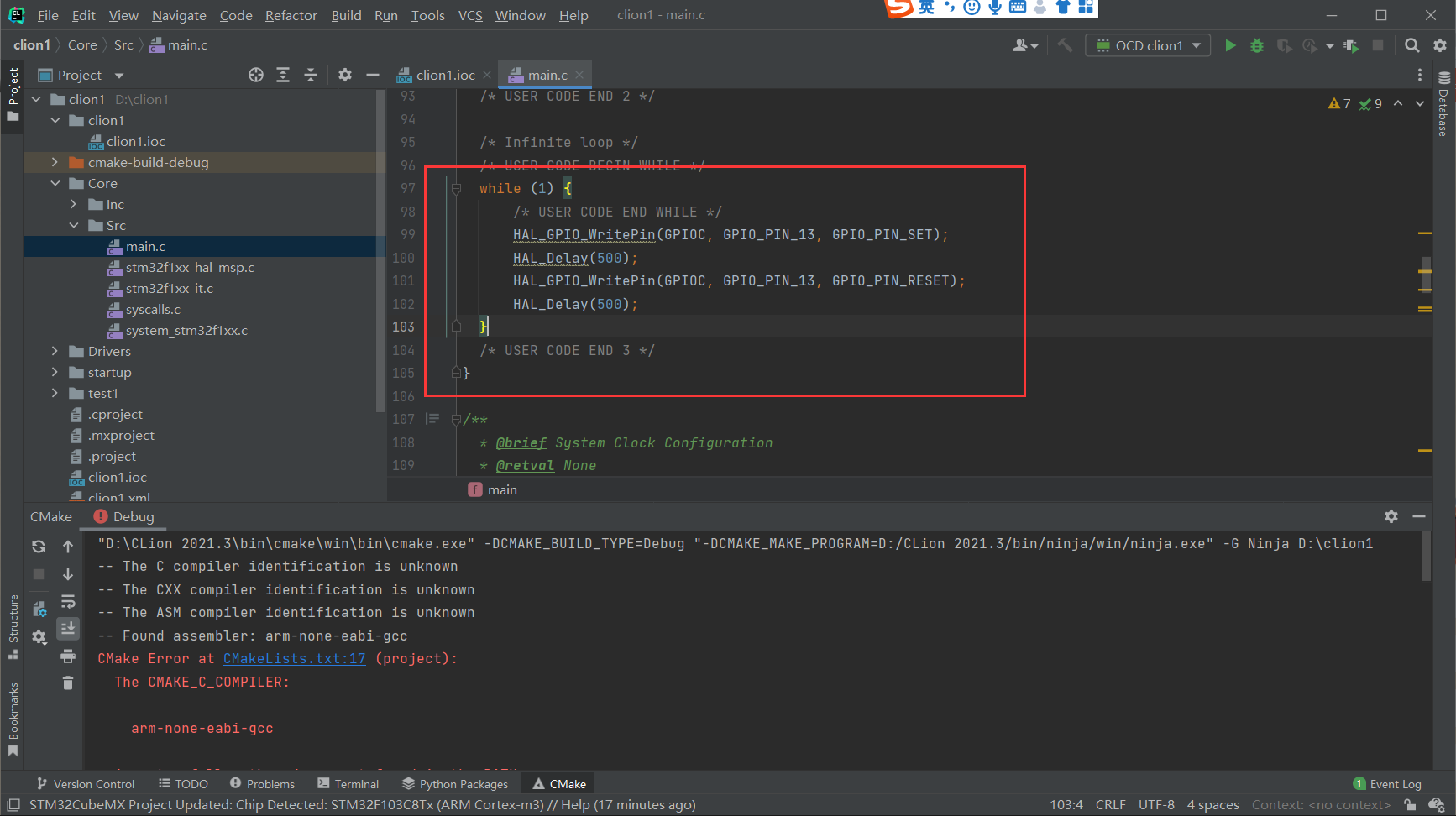The width and height of the screenshot is (1456, 816).
Task: Hide the Project tool window
Action: point(373,75)
